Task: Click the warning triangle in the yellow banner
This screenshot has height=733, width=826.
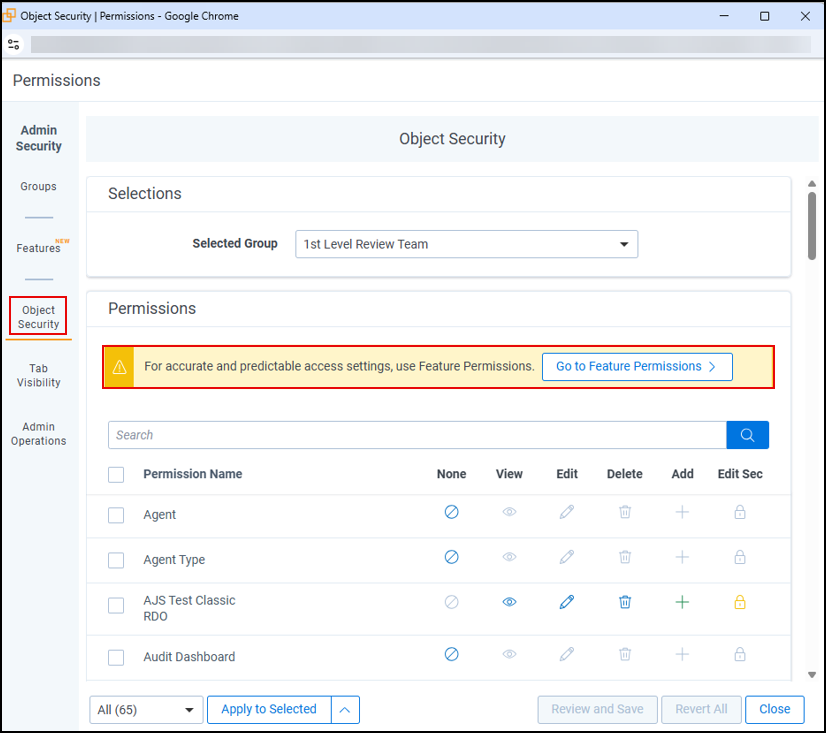Action: (118, 366)
